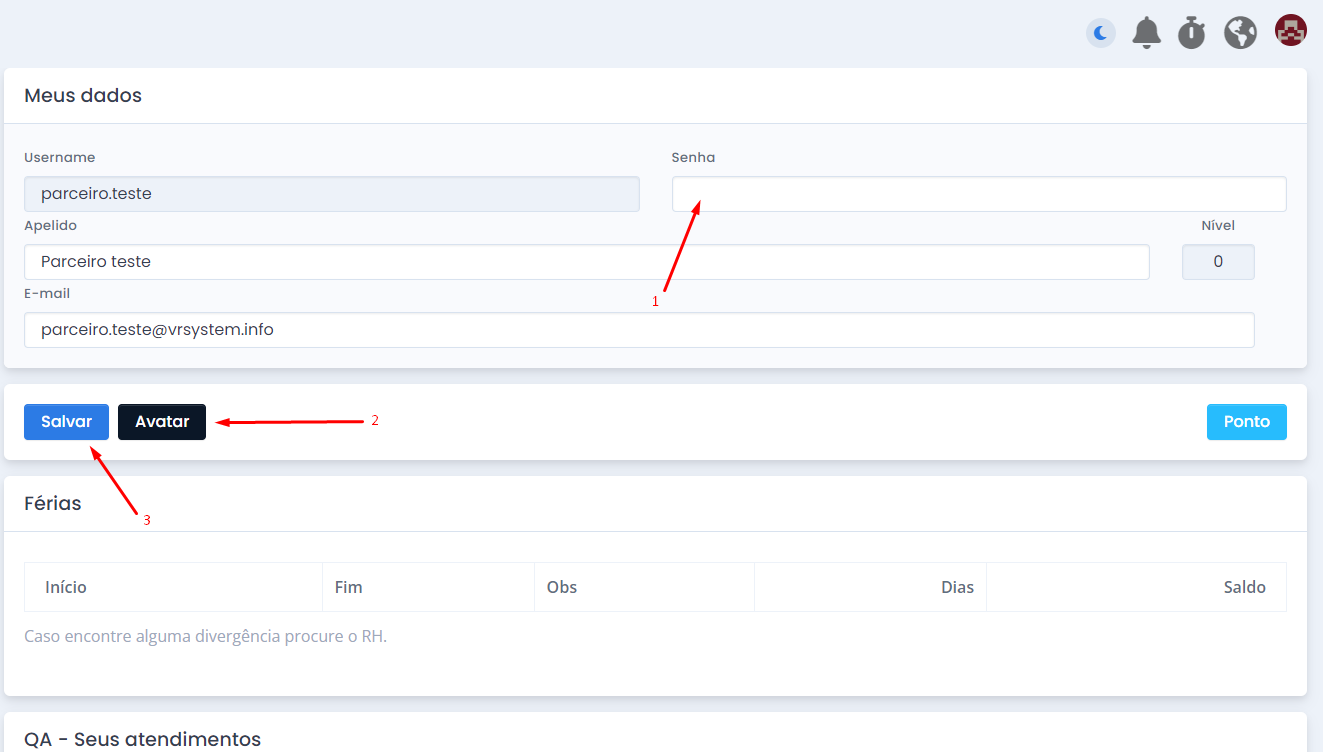Click the Ponto button
The width and height of the screenshot is (1323, 752).
point(1246,422)
